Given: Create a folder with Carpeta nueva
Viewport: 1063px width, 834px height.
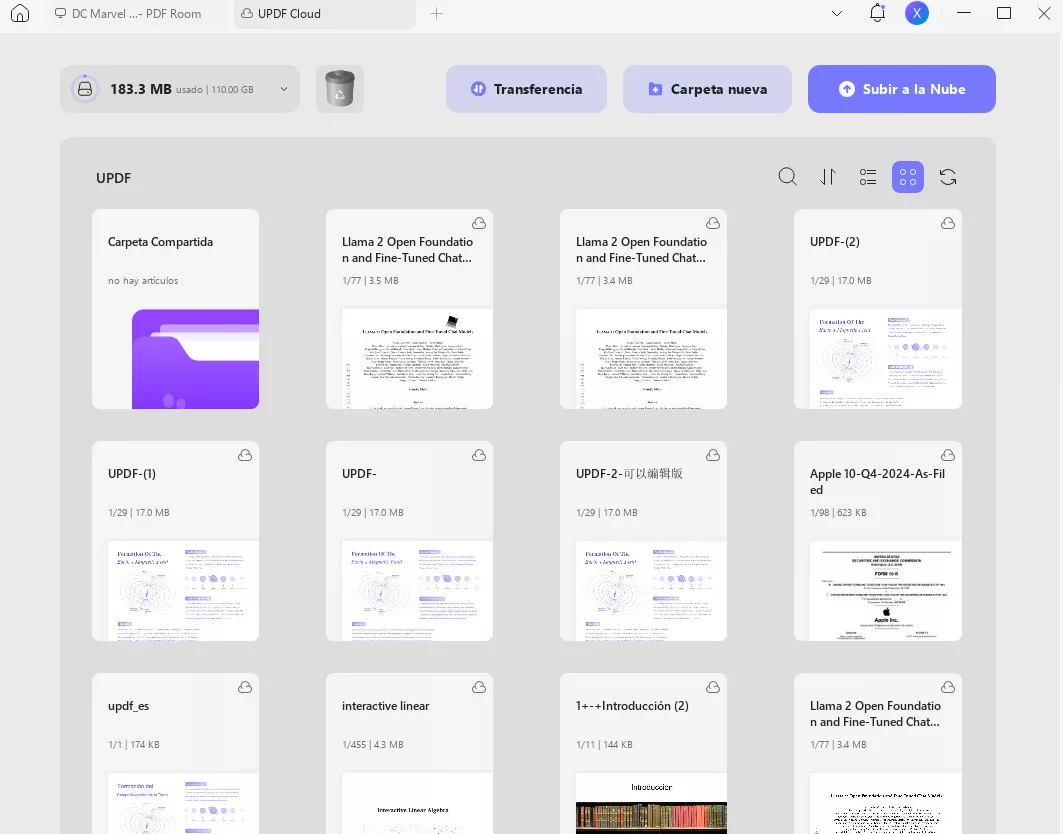Looking at the screenshot, I should point(707,89).
